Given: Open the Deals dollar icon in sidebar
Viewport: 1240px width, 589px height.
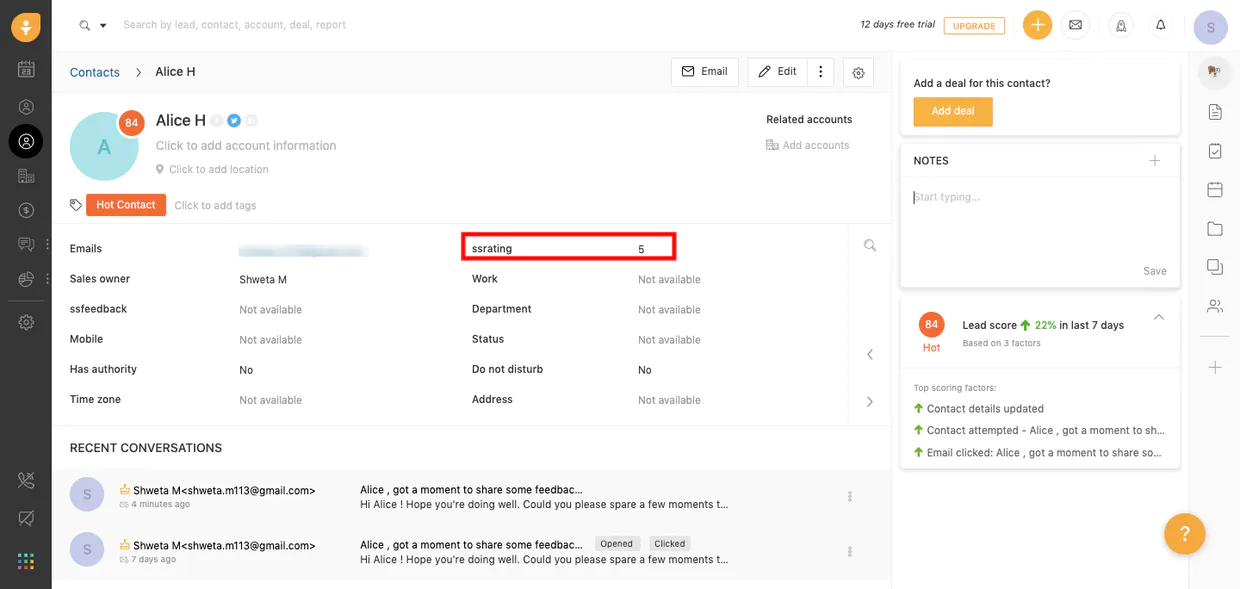Looking at the screenshot, I should pyautogui.click(x=26, y=210).
